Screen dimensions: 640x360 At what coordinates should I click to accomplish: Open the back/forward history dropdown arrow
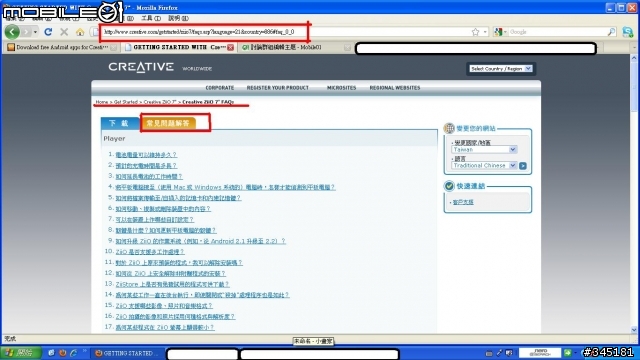[x=36, y=31]
